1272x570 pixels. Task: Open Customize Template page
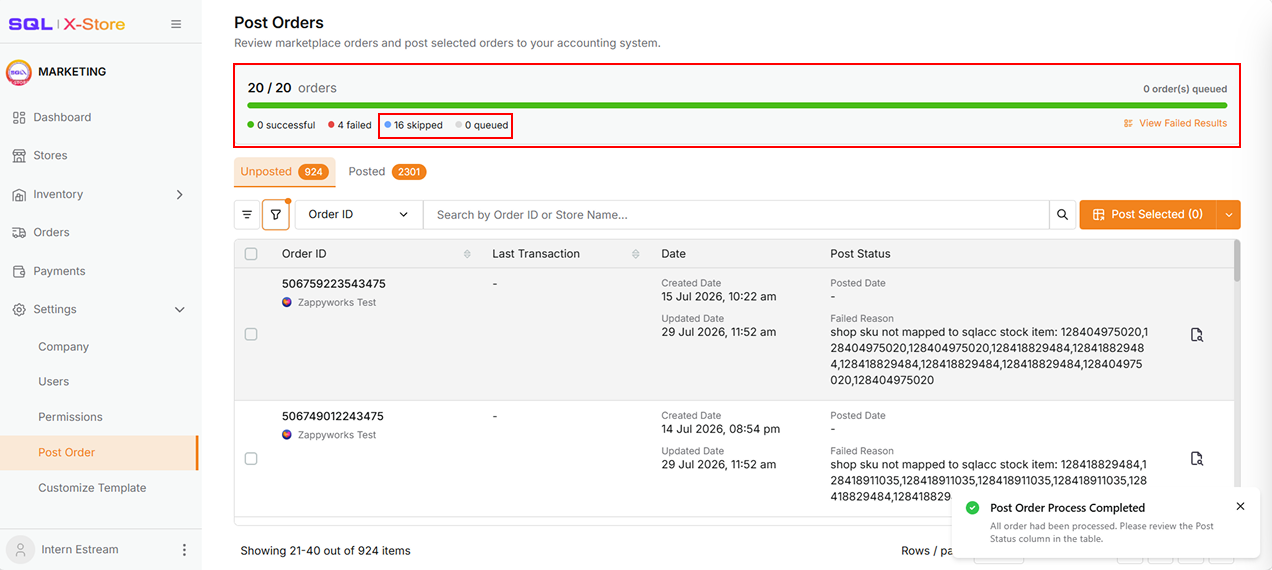pyautogui.click(x=92, y=488)
